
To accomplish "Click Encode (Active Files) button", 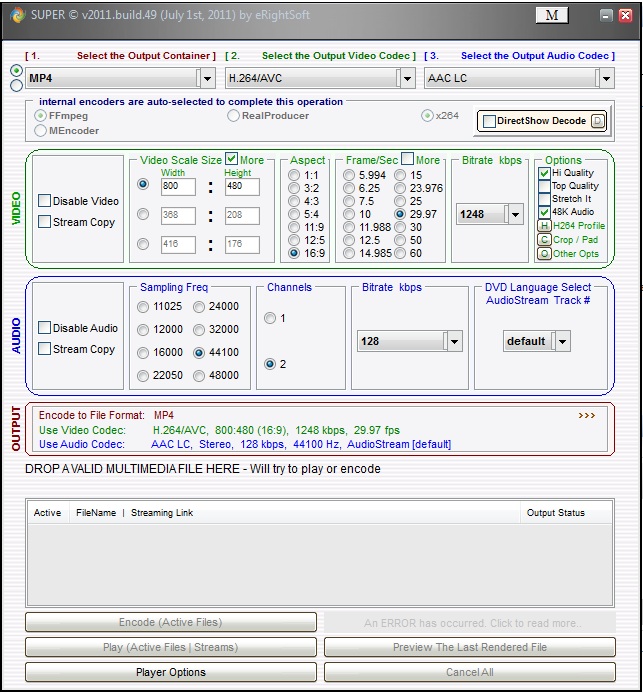I will click(x=171, y=622).
